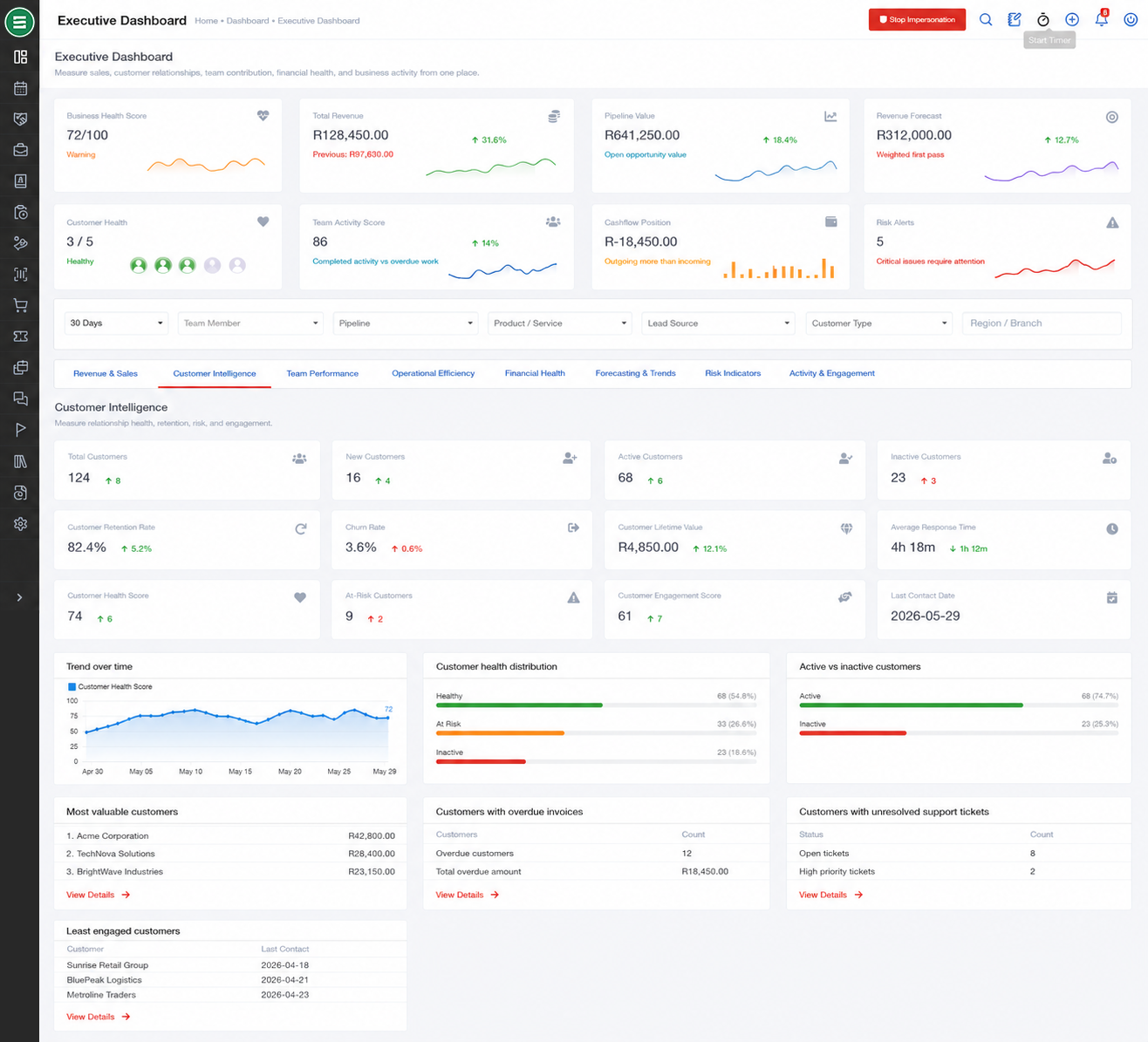The width and height of the screenshot is (1148, 1042).
Task: Open the Forecasting & Trends tab
Action: pyautogui.click(x=635, y=373)
